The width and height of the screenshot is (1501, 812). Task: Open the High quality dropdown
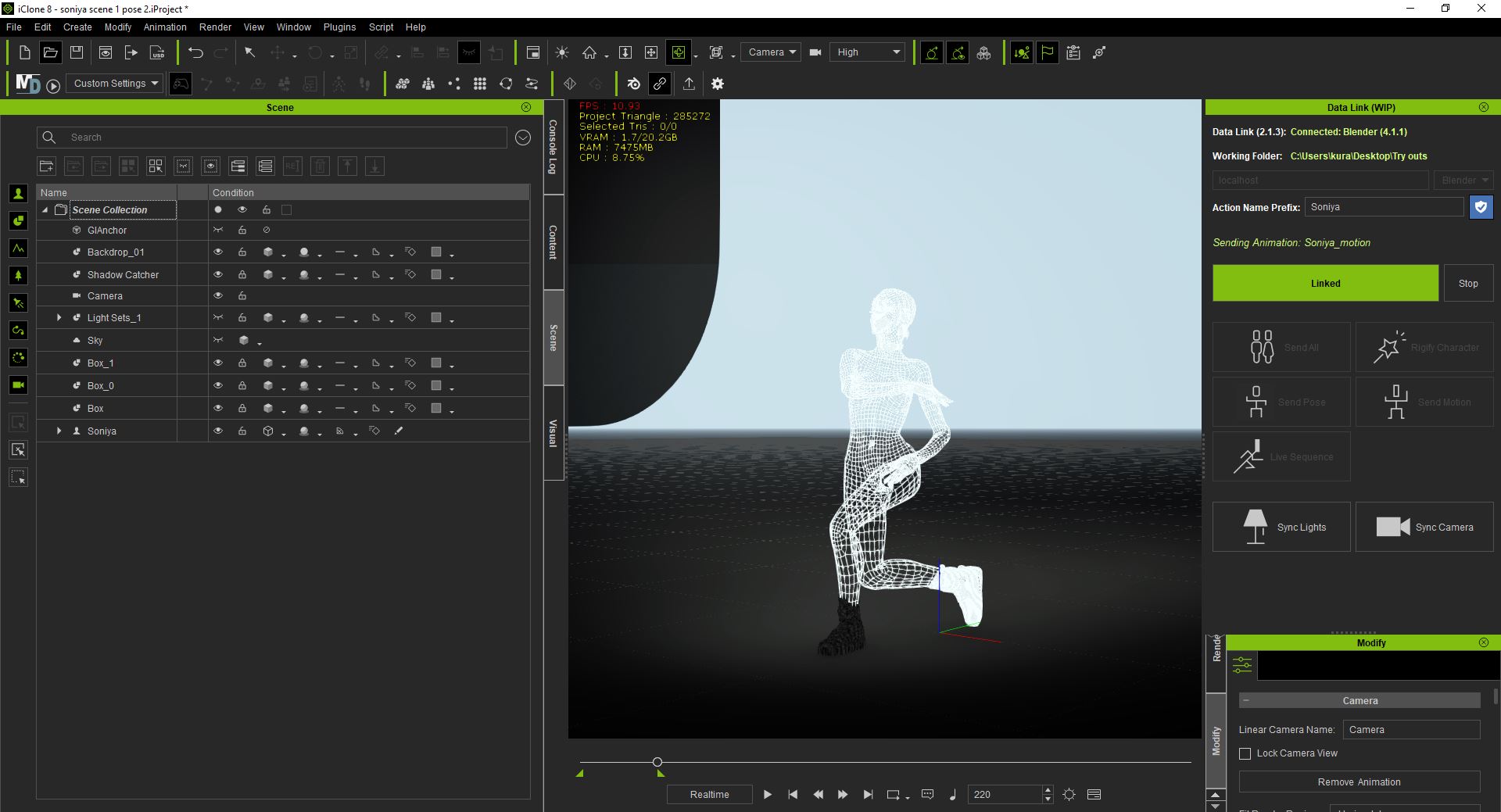click(866, 52)
